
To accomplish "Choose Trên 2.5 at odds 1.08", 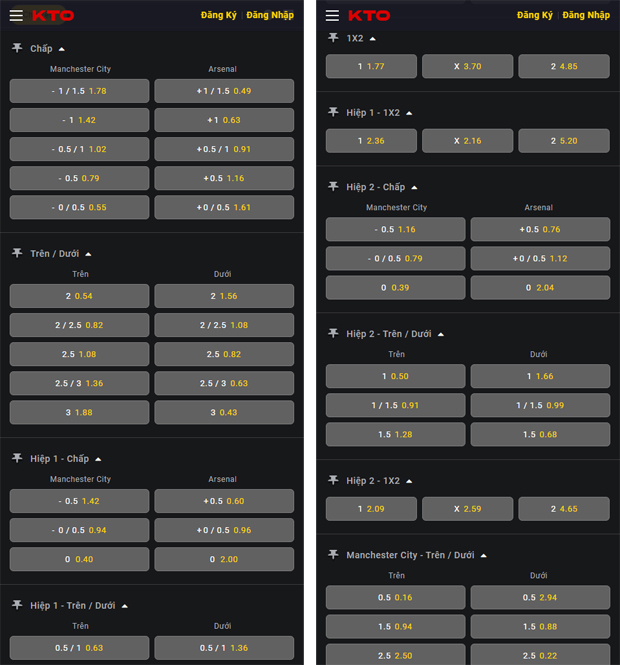I will pyautogui.click(x=79, y=354).
